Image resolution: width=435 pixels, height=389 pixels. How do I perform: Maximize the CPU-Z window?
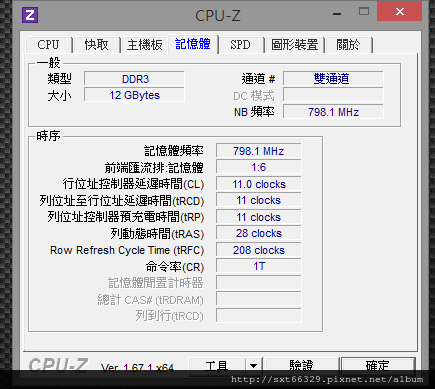[x=364, y=12]
